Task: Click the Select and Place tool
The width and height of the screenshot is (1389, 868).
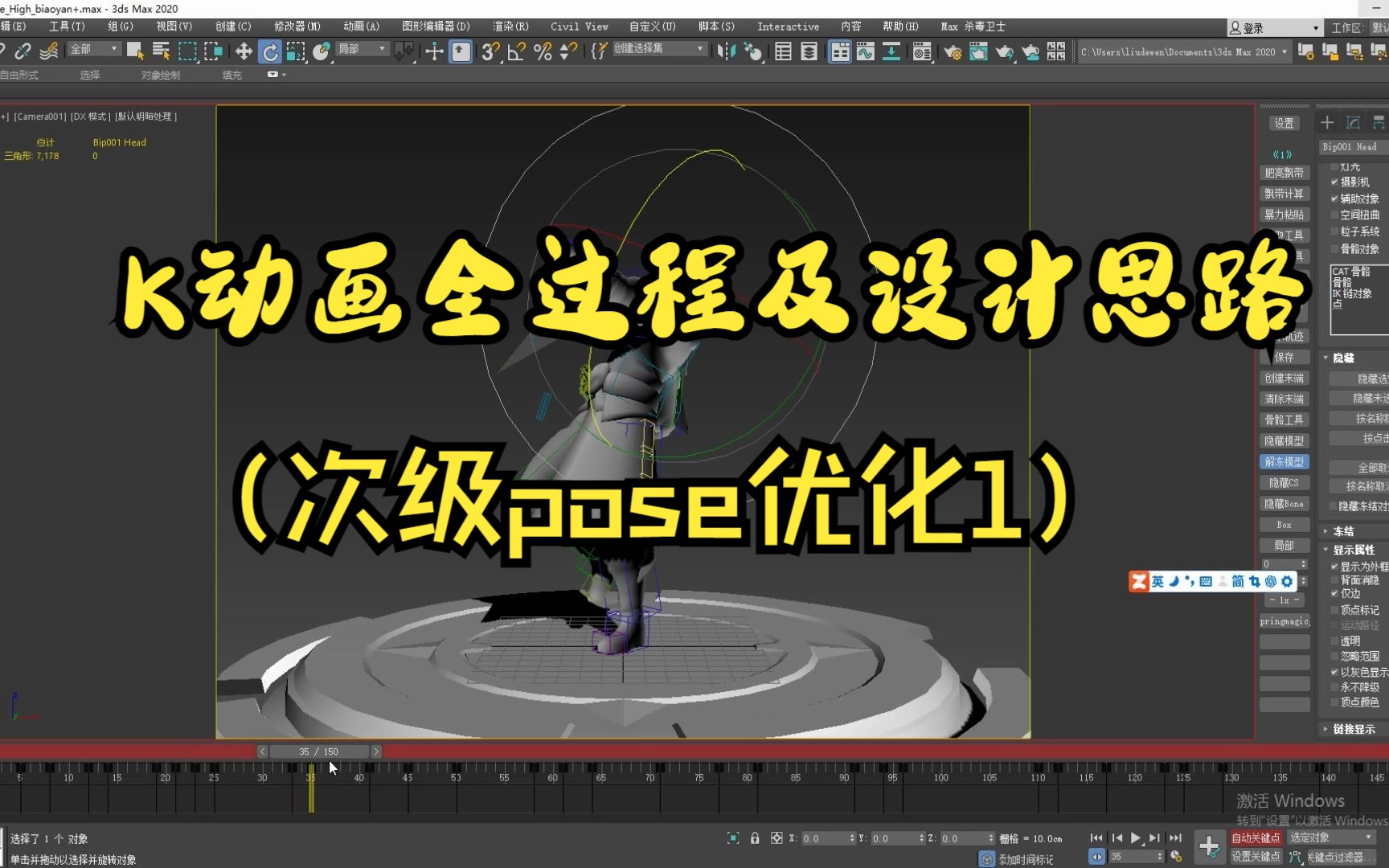Action: (322, 51)
